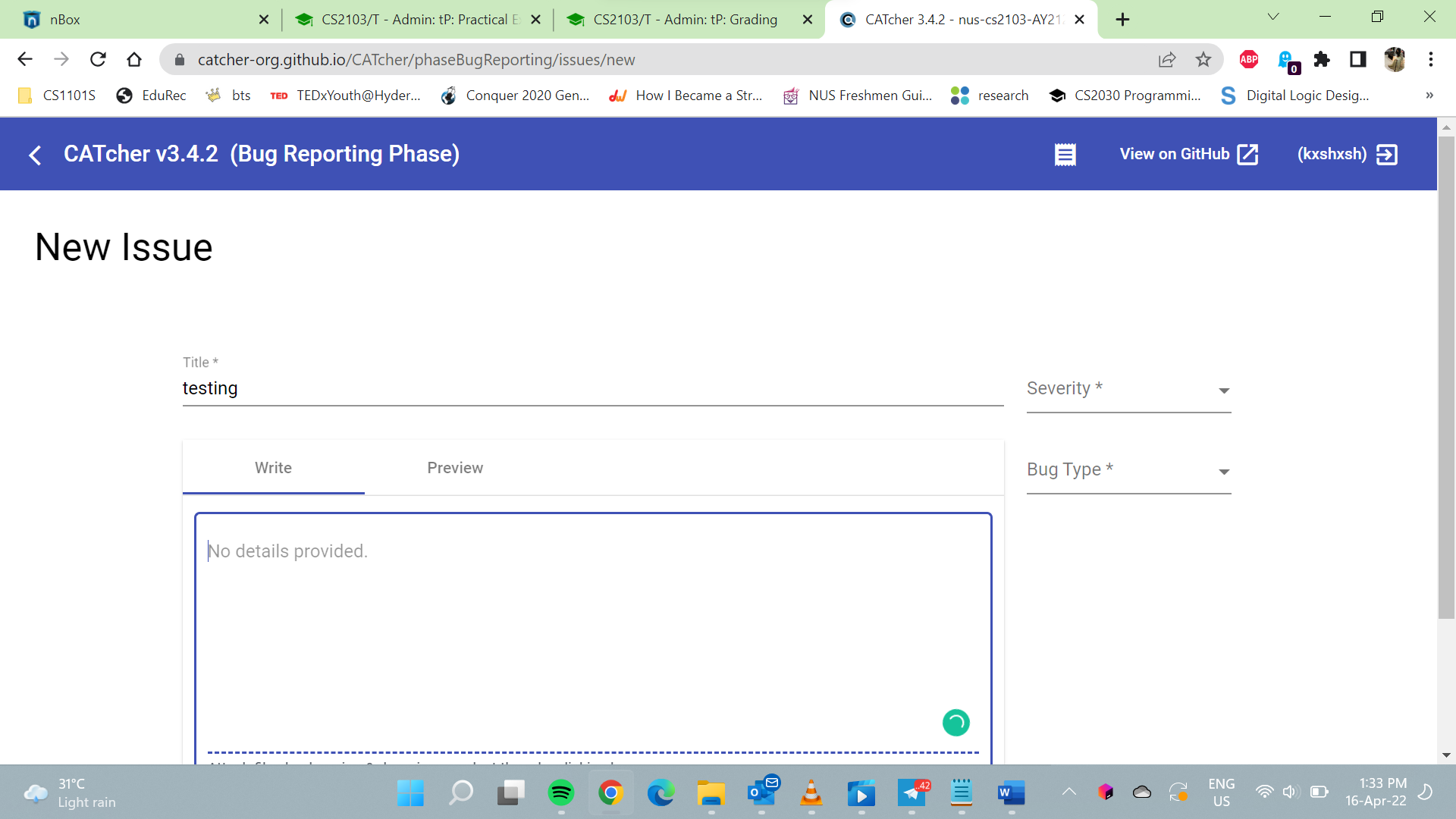Switch to CS2103/T Grading browser tab
1456x819 pixels.
point(684,20)
